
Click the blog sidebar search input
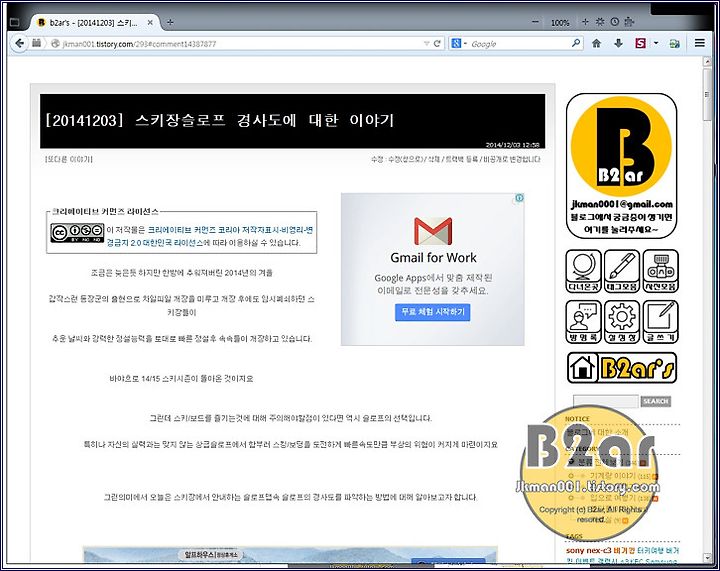(x=606, y=402)
